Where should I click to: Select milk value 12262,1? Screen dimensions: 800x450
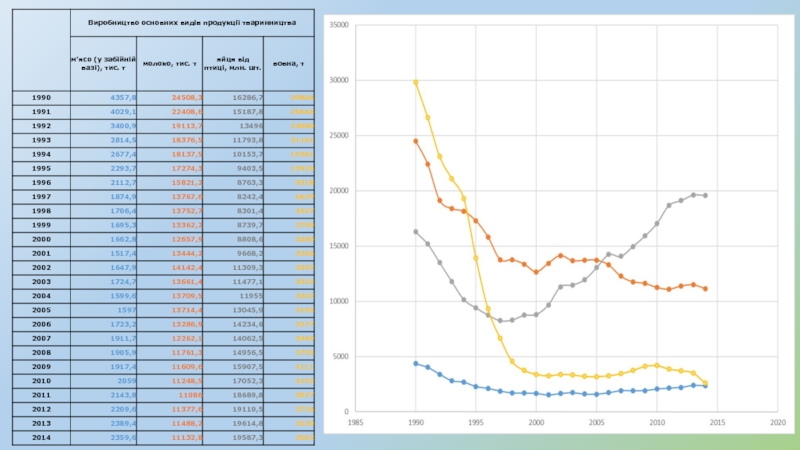point(187,338)
